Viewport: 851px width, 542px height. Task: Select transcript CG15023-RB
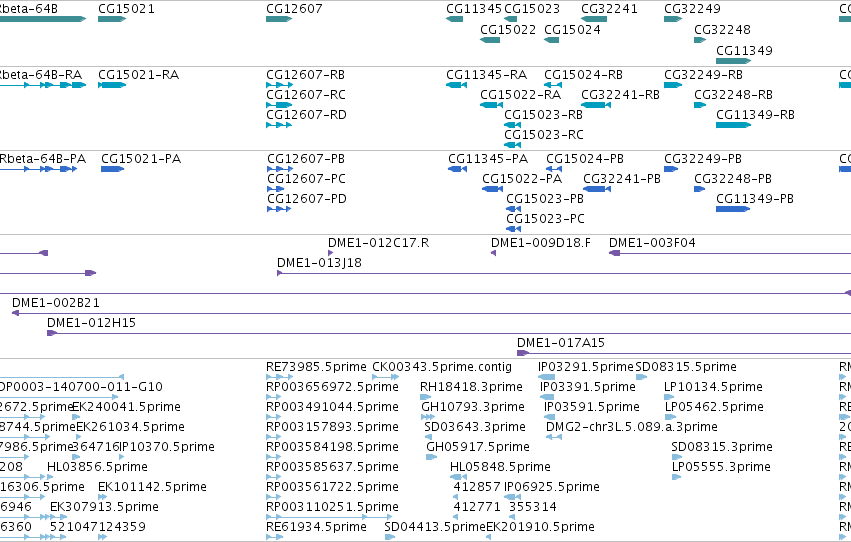[x=512, y=125]
